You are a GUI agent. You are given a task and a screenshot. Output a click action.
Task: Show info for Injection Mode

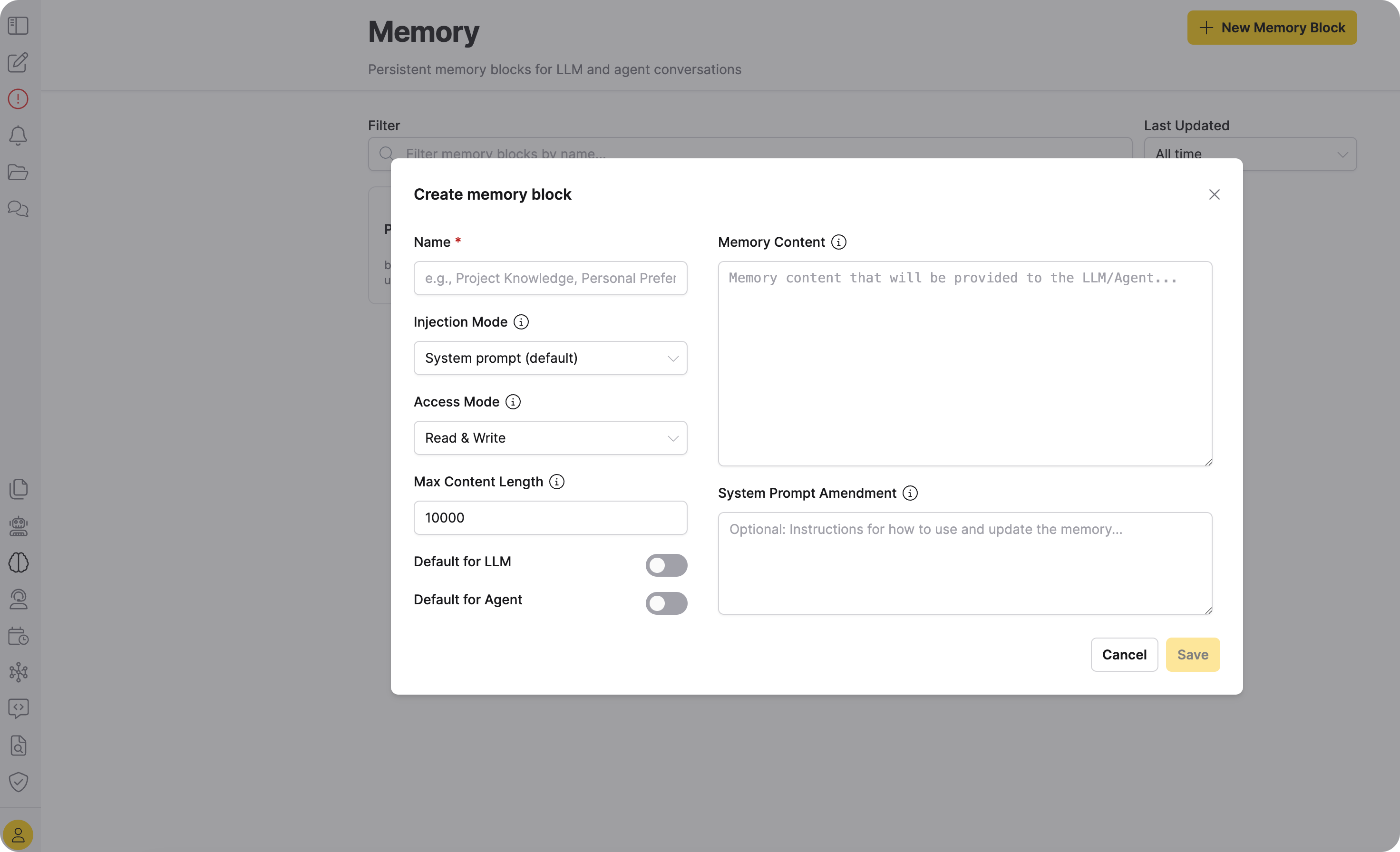[x=521, y=322]
